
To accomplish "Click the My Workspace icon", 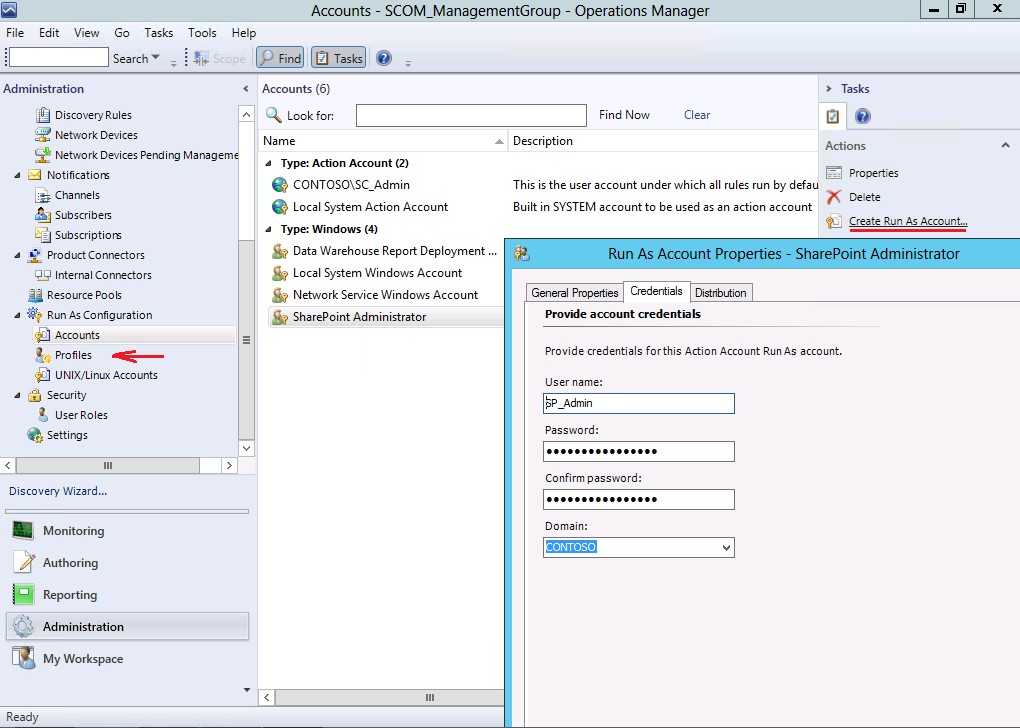I will (23, 658).
